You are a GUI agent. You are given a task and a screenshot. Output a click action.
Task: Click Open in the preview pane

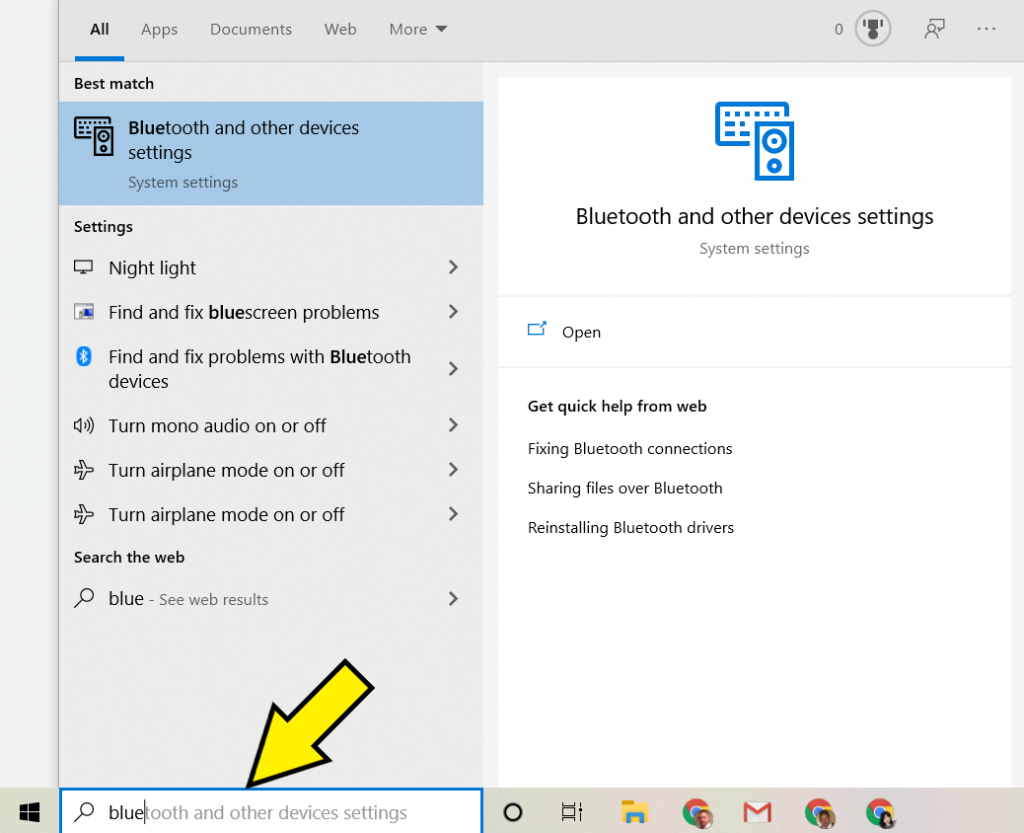click(754, 332)
